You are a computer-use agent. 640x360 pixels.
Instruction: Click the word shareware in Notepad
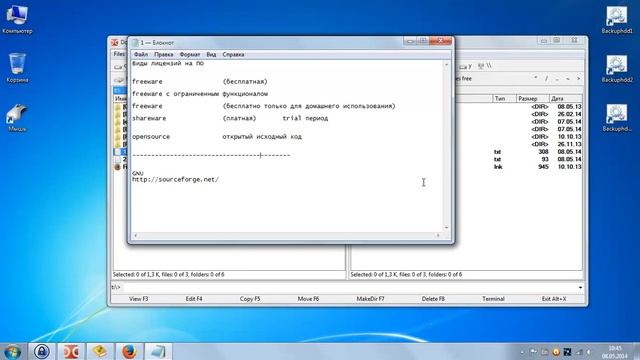(149, 118)
